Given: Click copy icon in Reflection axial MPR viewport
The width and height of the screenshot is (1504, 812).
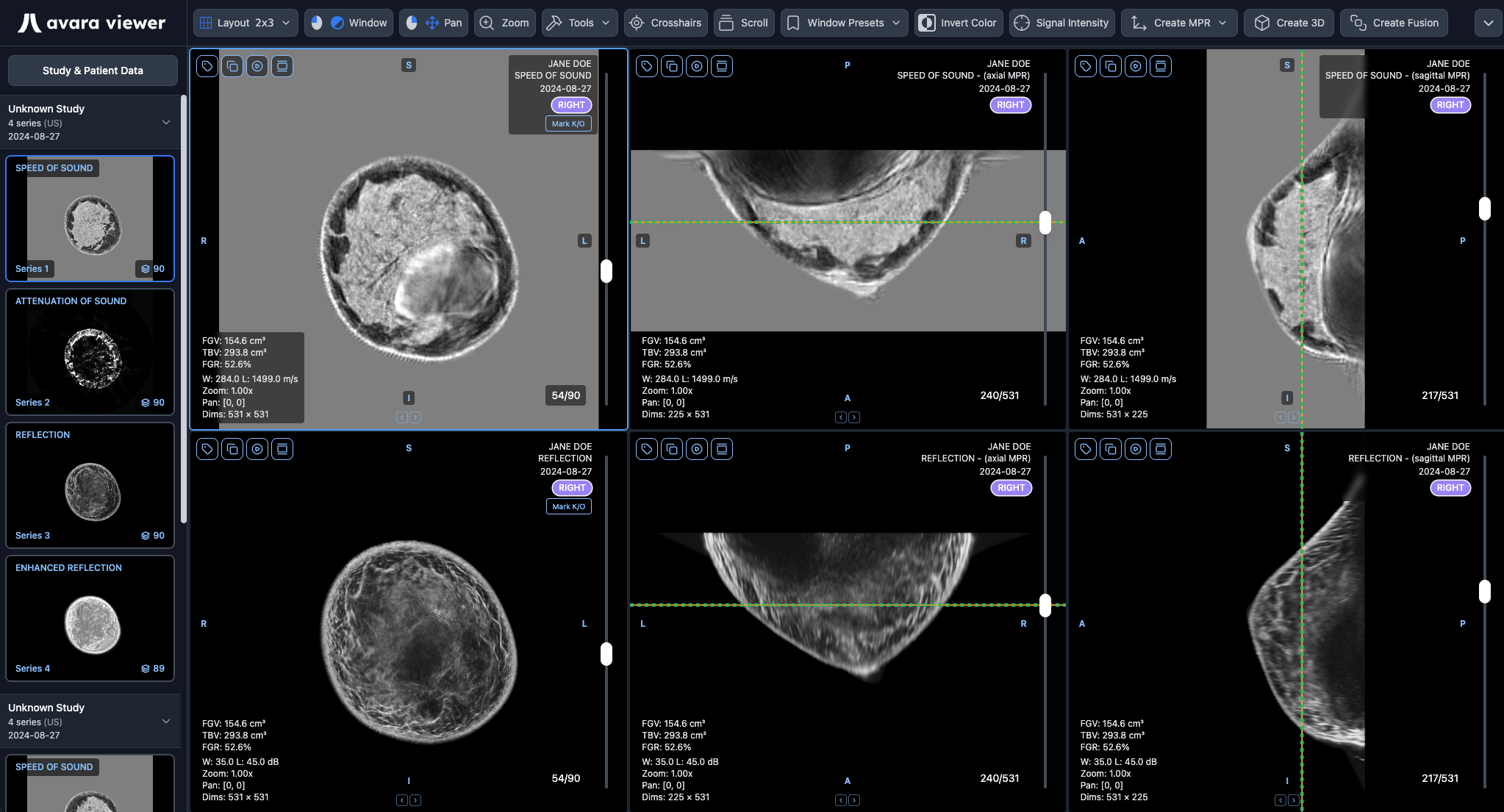Looking at the screenshot, I should click(x=672, y=449).
